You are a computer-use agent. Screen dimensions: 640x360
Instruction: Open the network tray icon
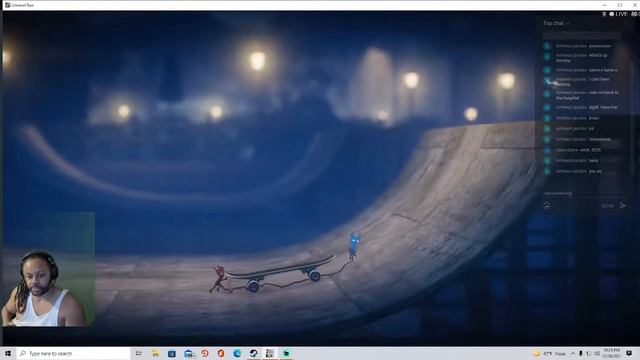(x=589, y=353)
